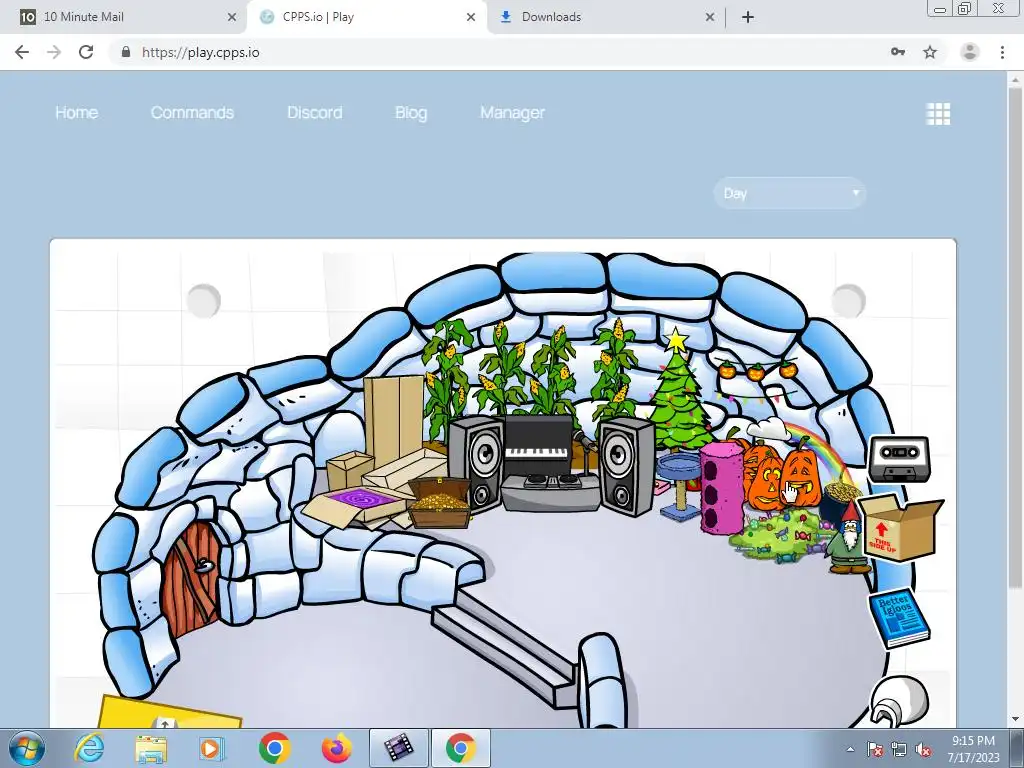Open the cassette tape music icon

tap(899, 459)
